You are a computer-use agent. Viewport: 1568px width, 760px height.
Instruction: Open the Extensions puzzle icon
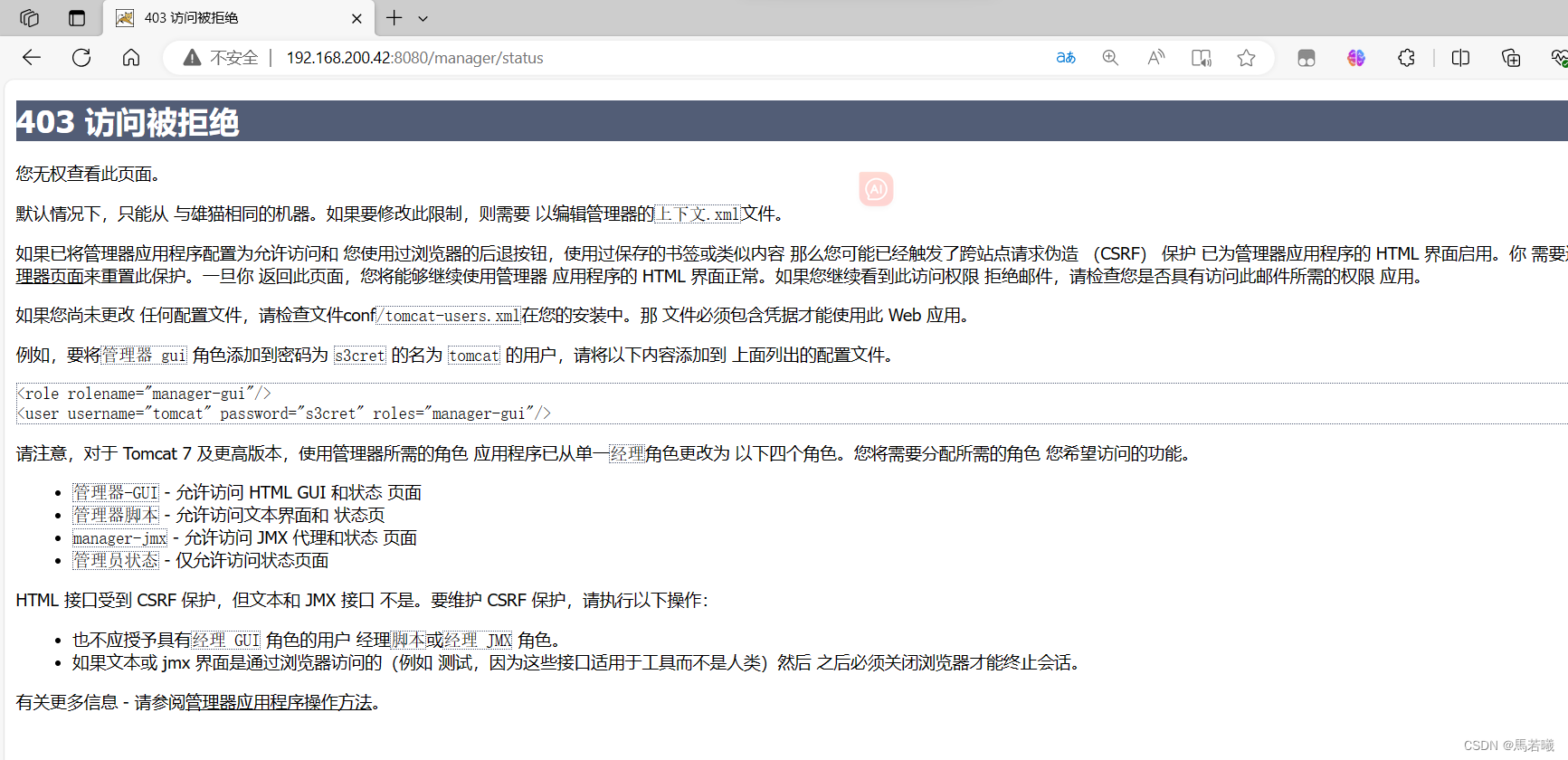[1406, 58]
